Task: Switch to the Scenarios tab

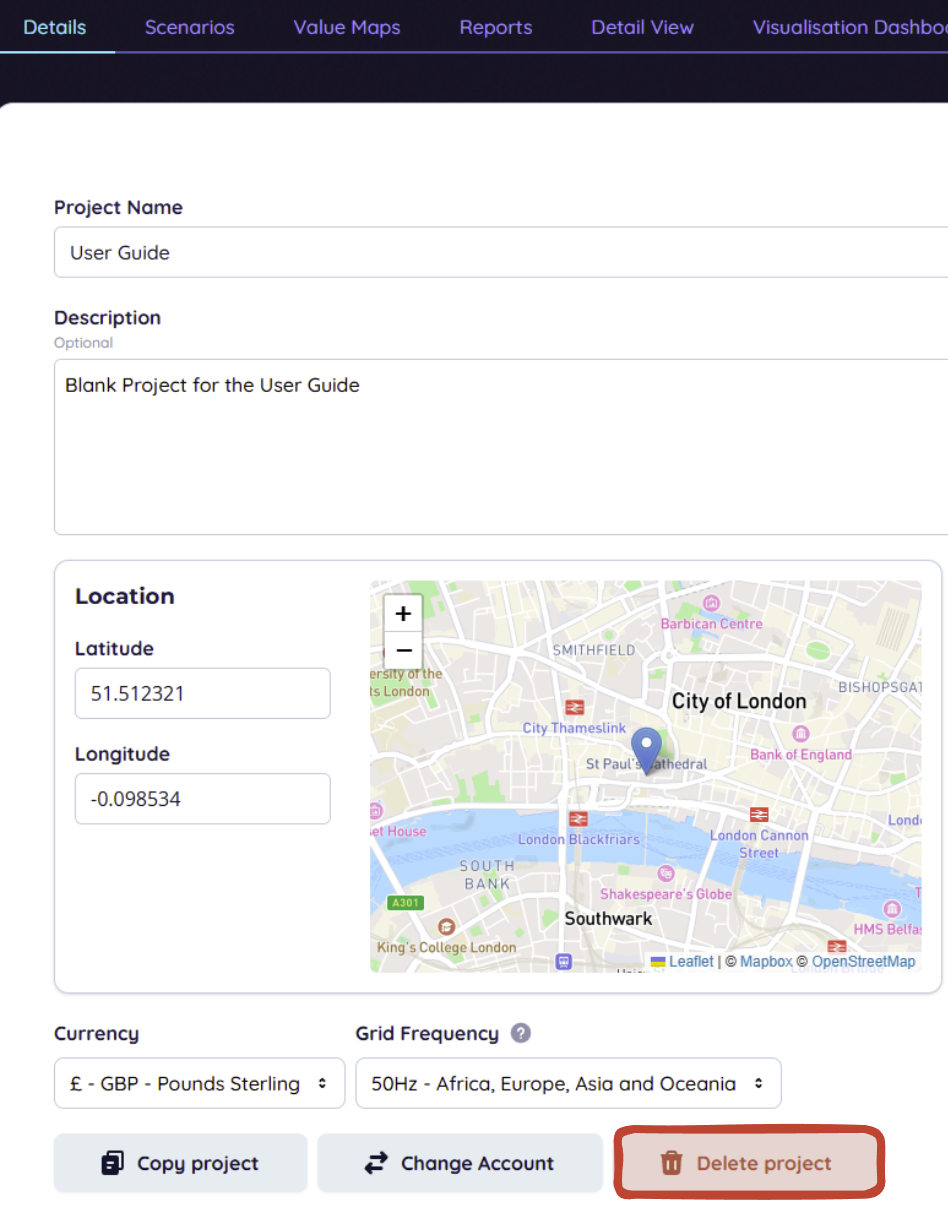Action: coord(189,27)
